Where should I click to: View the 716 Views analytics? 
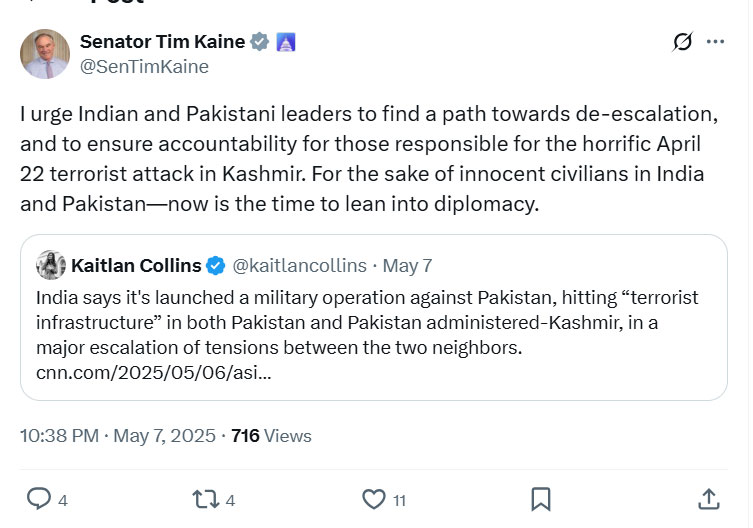tap(271, 436)
